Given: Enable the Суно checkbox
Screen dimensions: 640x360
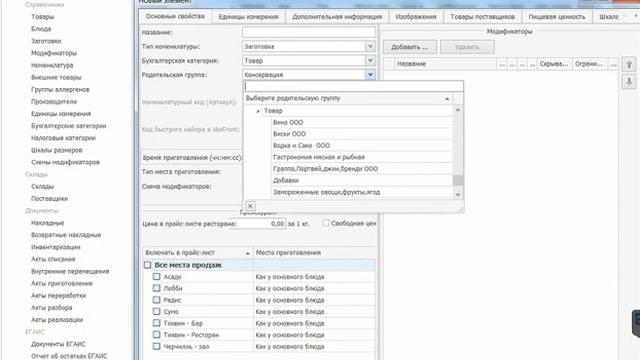Looking at the screenshot, I should (156, 311).
